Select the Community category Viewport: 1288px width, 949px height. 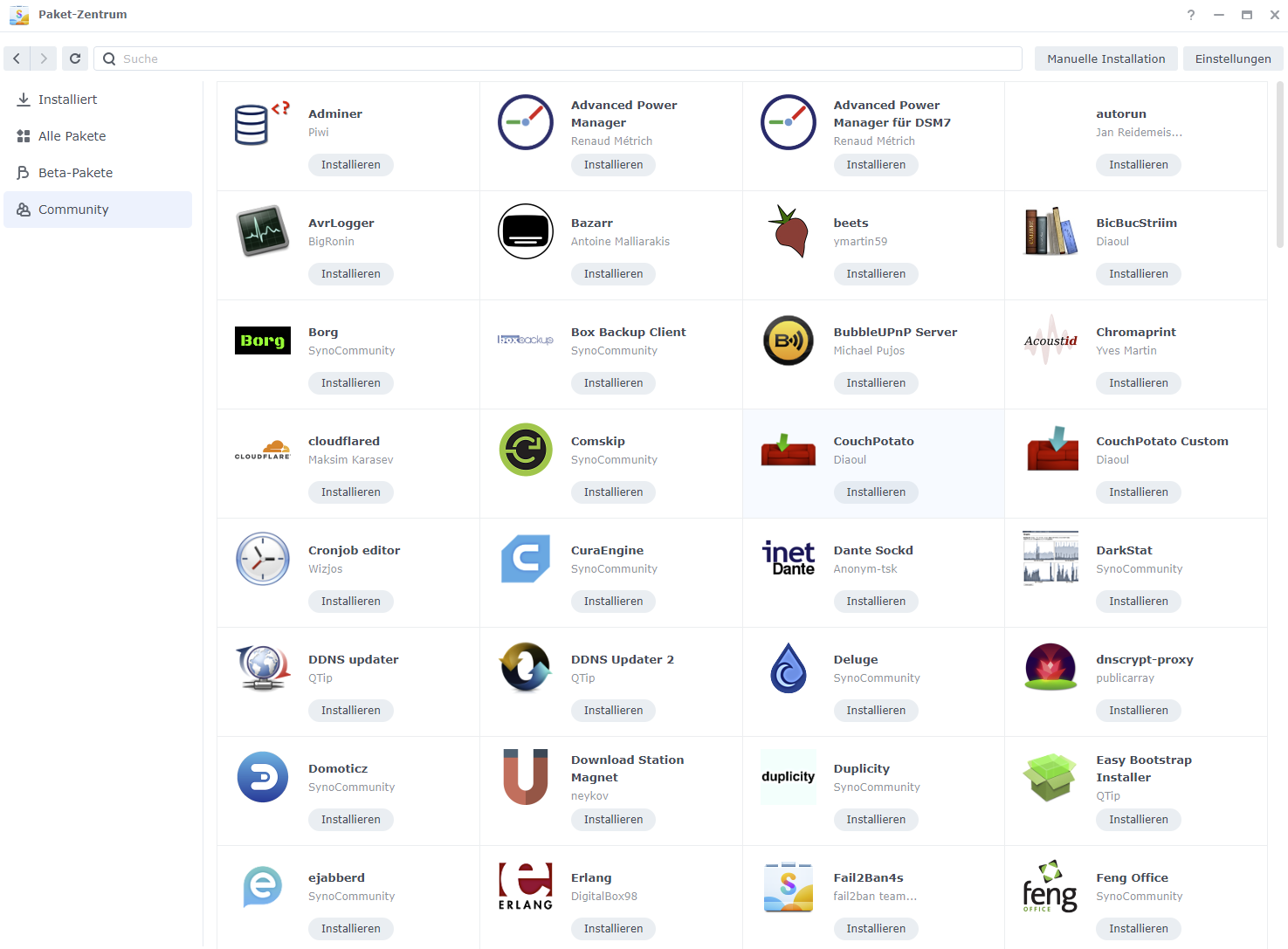coord(98,210)
